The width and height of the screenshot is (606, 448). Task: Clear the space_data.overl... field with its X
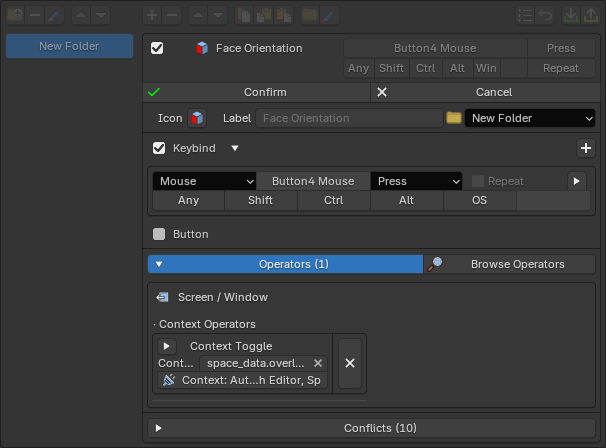click(x=318, y=363)
